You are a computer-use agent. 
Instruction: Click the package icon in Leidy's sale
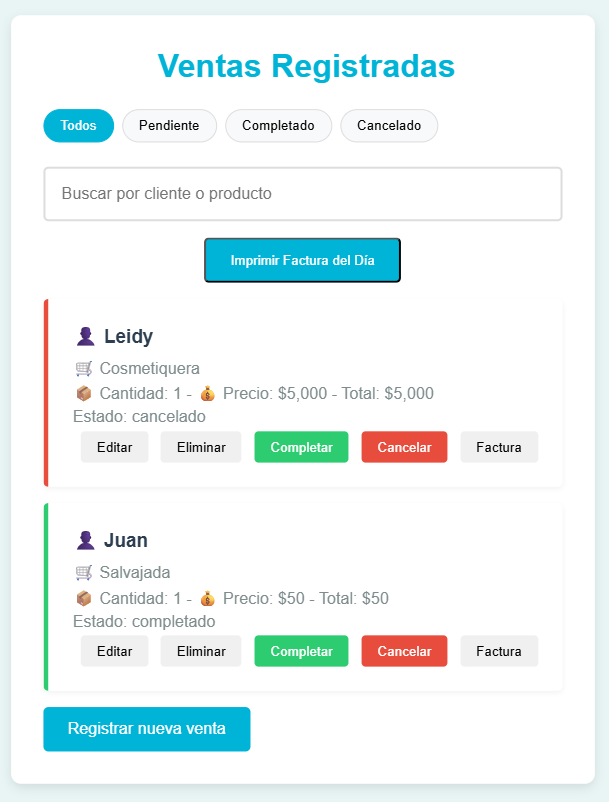84,393
